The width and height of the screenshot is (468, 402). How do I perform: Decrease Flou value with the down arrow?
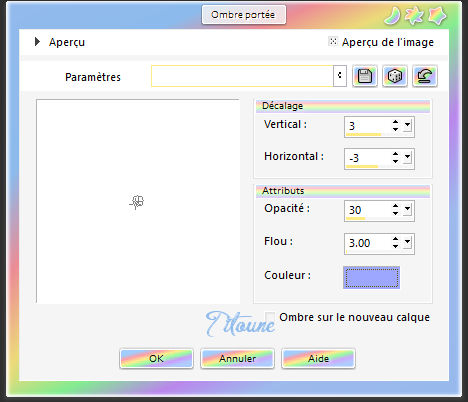tap(395, 246)
